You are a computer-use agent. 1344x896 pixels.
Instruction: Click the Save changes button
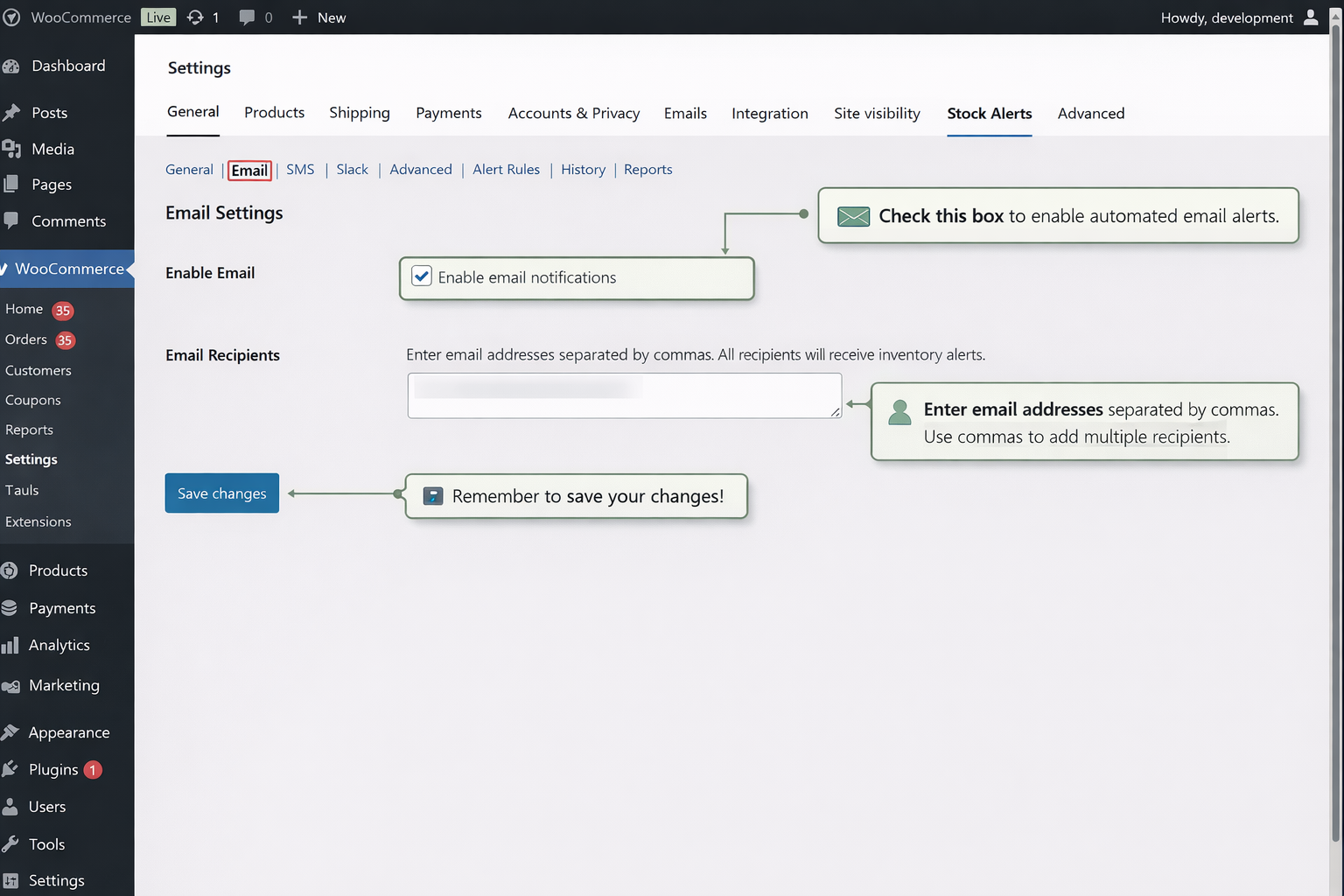click(x=221, y=493)
